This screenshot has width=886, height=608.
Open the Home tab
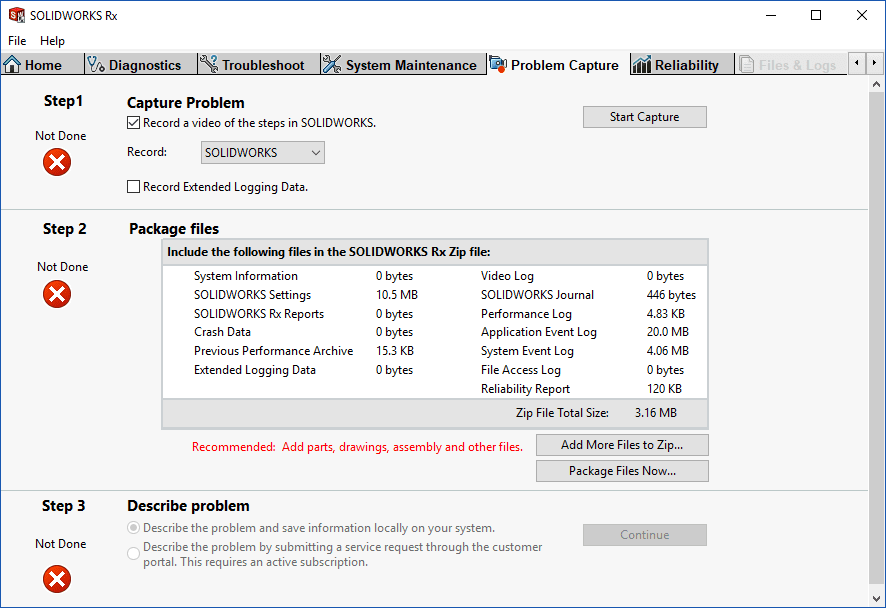42,64
